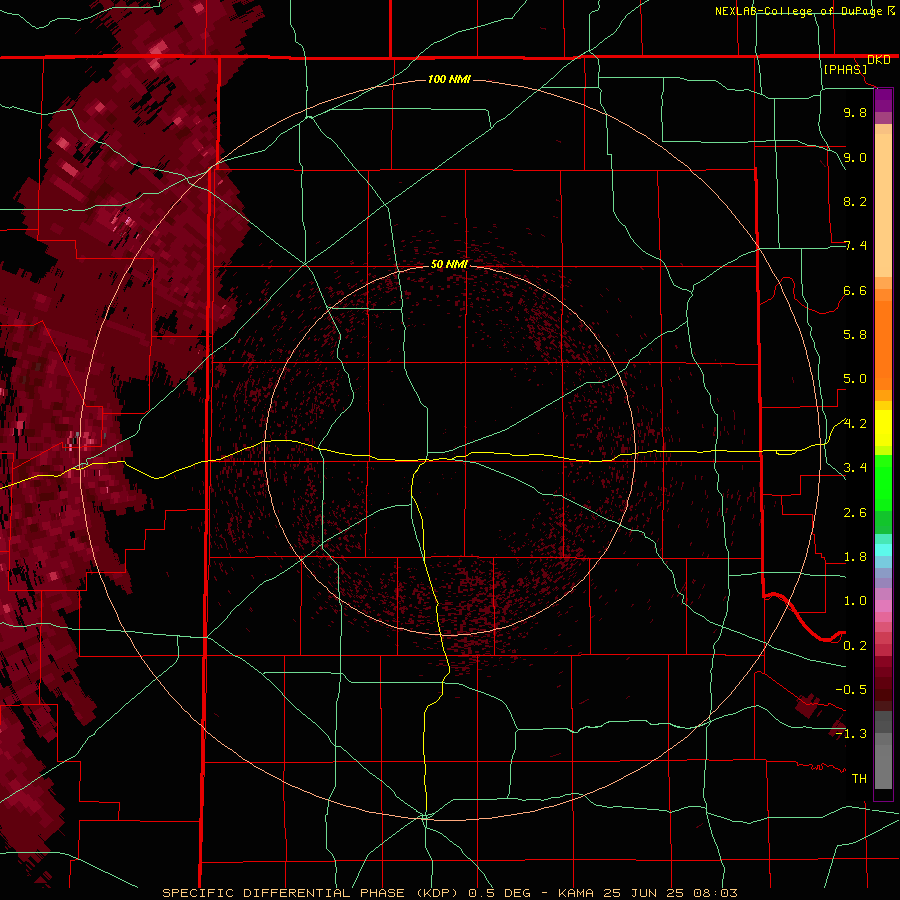The width and height of the screenshot is (900, 900).
Task: Pick the peach segment of the color bar
Action: (x=883, y=205)
